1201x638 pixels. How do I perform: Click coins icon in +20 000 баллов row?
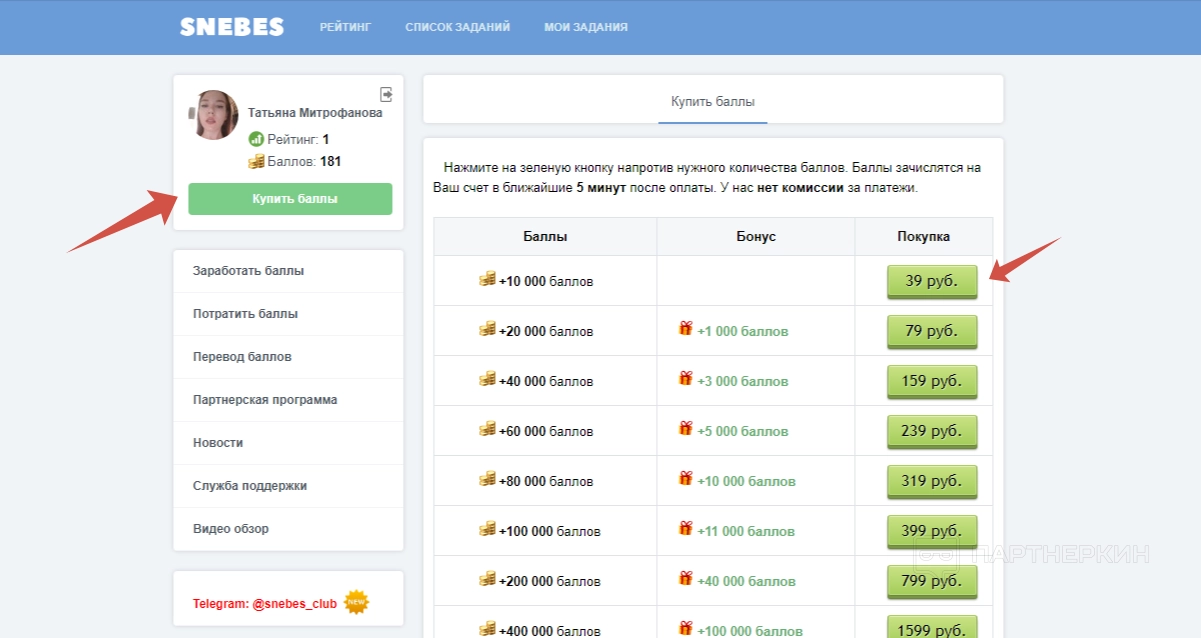(488, 329)
